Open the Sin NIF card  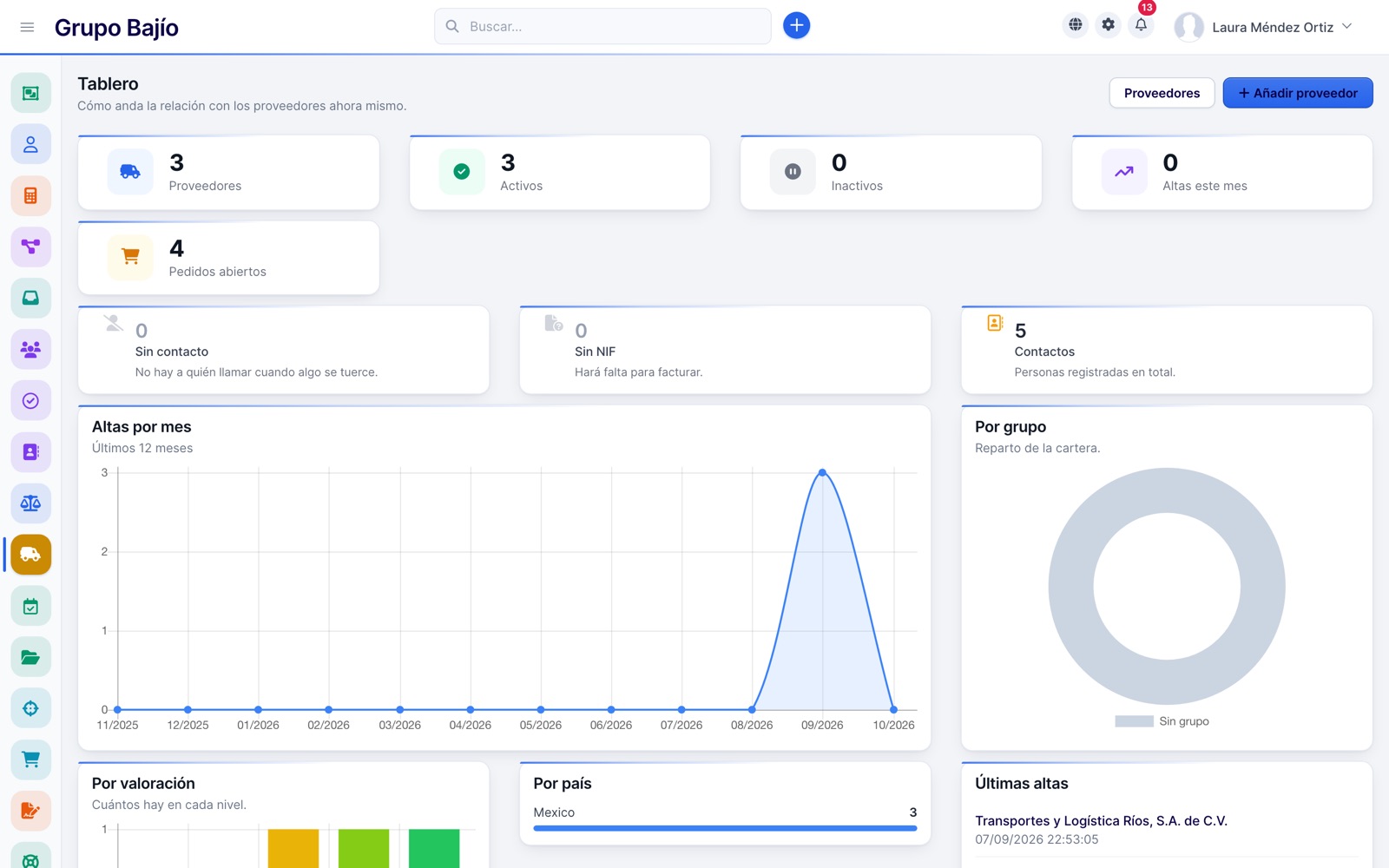tap(725, 350)
